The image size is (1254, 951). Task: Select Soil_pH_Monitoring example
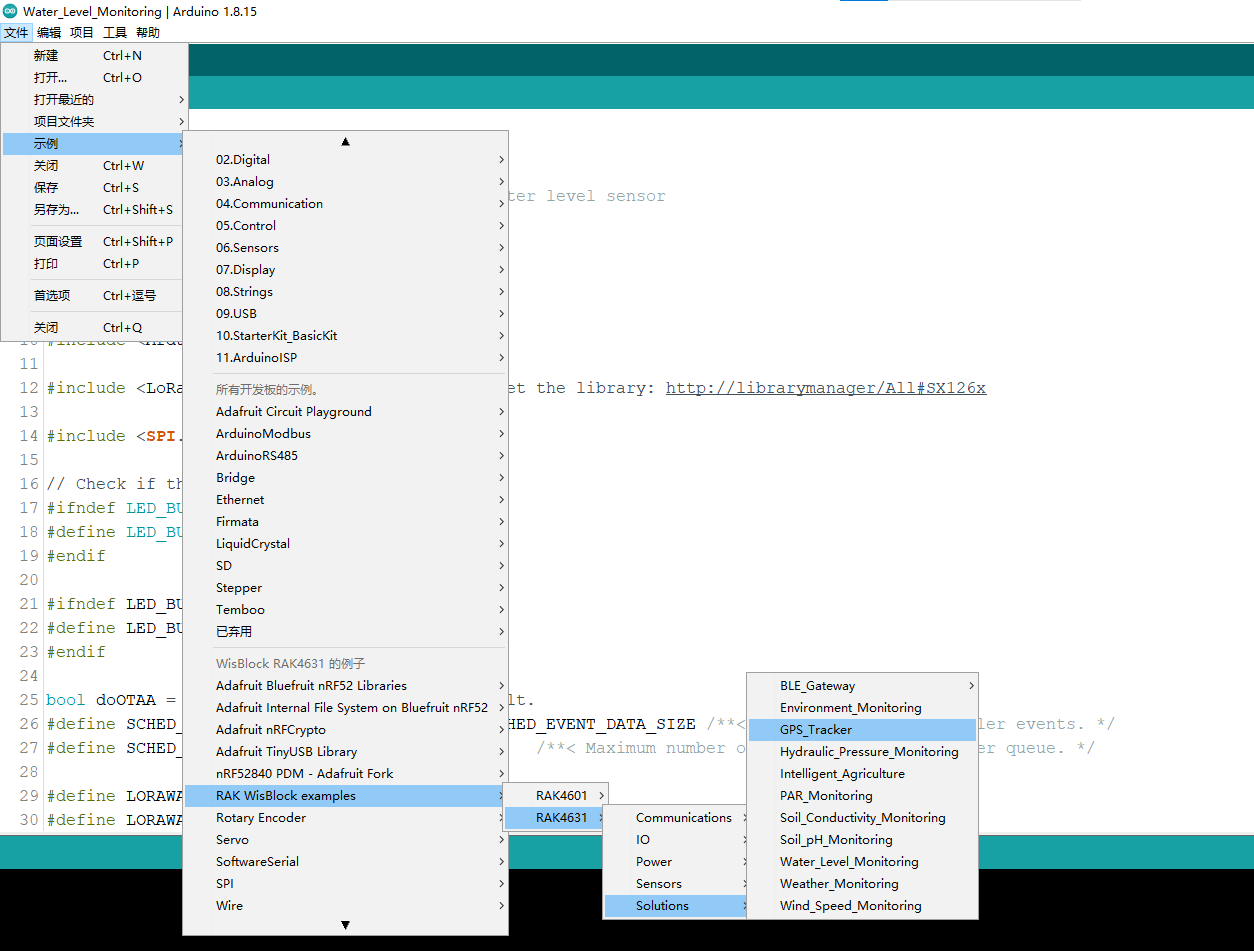tap(836, 840)
